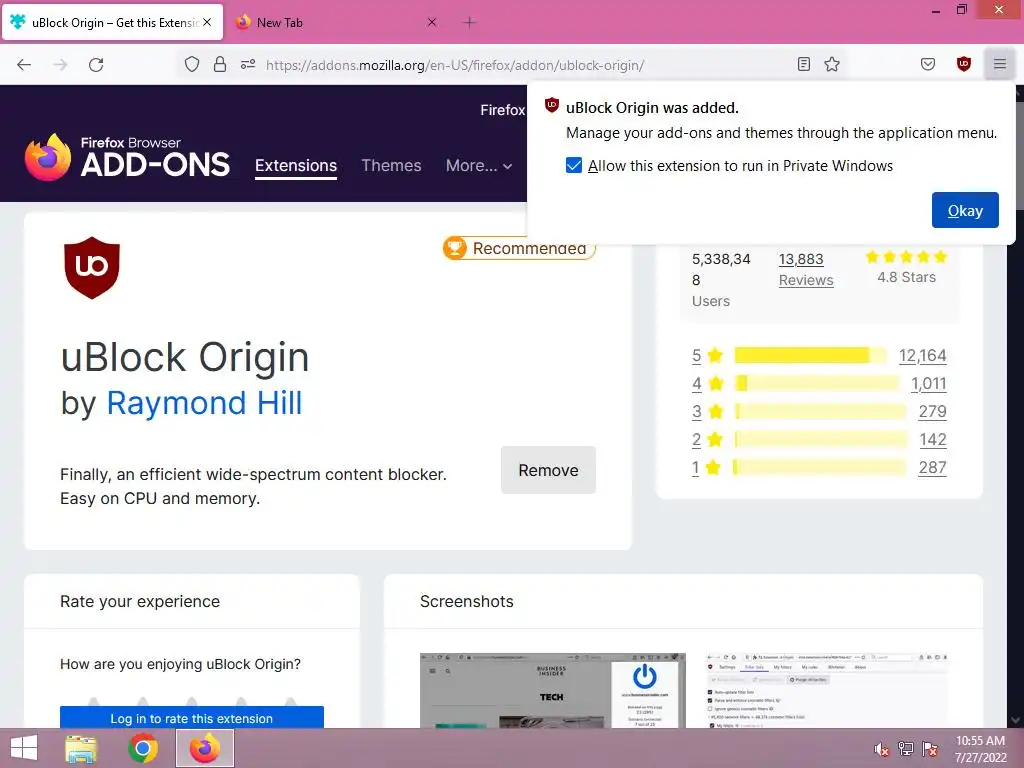Click Log in to rate this extension
1024x768 pixels.
pos(191,718)
